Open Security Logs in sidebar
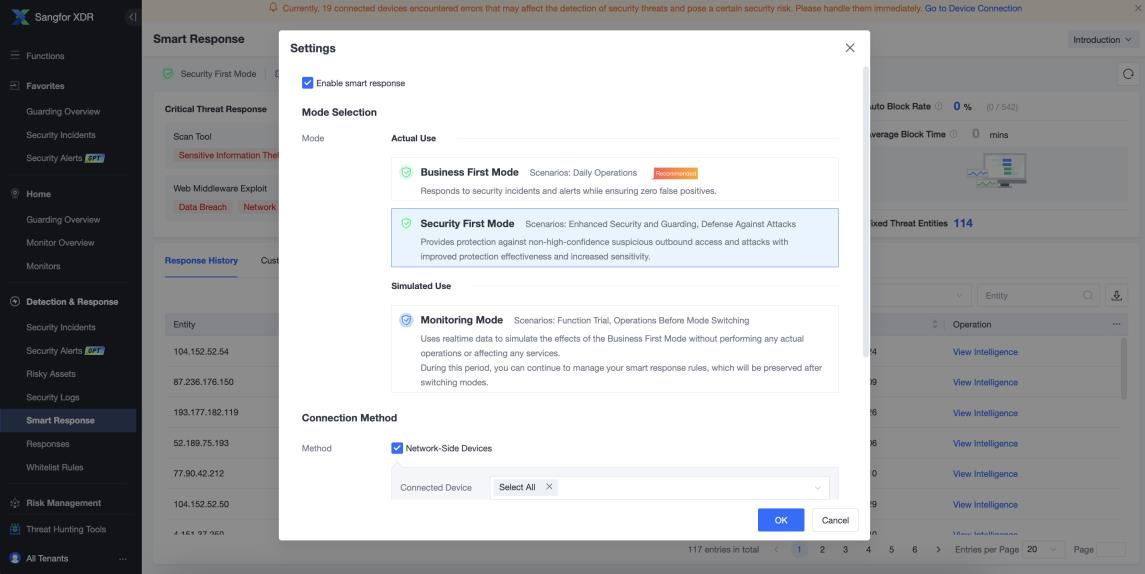This screenshot has width=1145, height=574. coord(53,397)
